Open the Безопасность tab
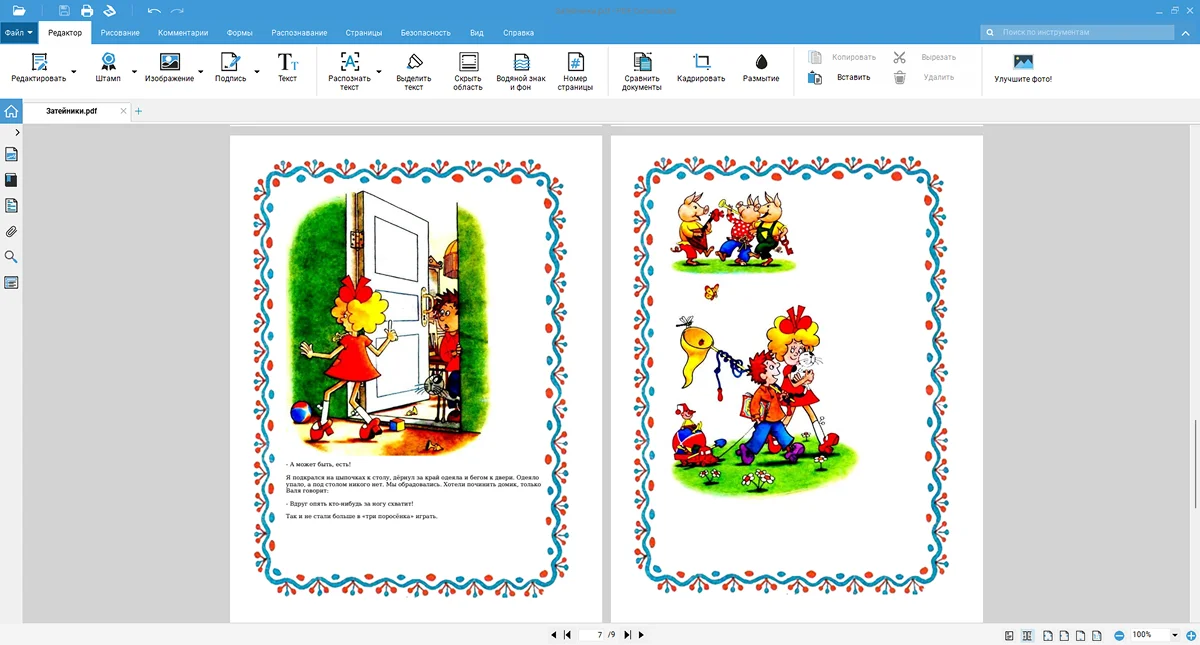The image size is (1200, 645). [x=426, y=33]
